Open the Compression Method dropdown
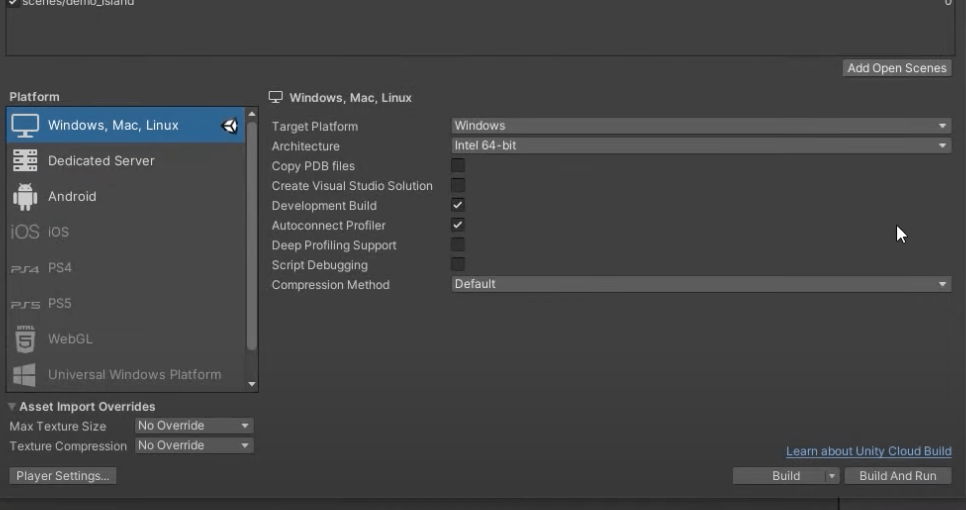Screen dimensions: 966x510 (x=701, y=284)
